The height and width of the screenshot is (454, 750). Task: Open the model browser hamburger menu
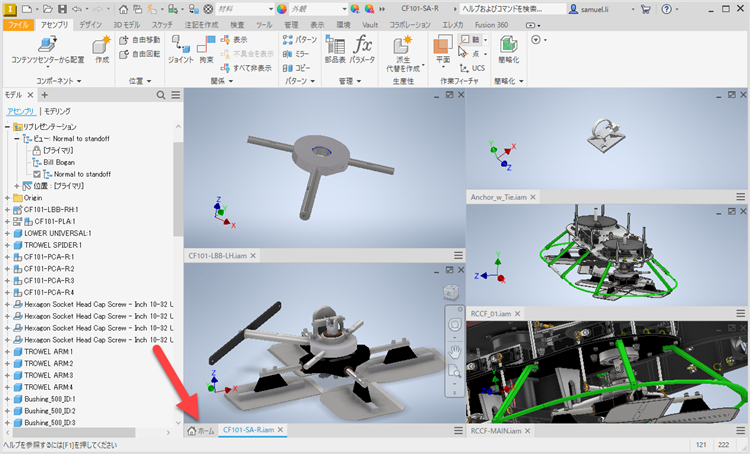(x=176, y=95)
